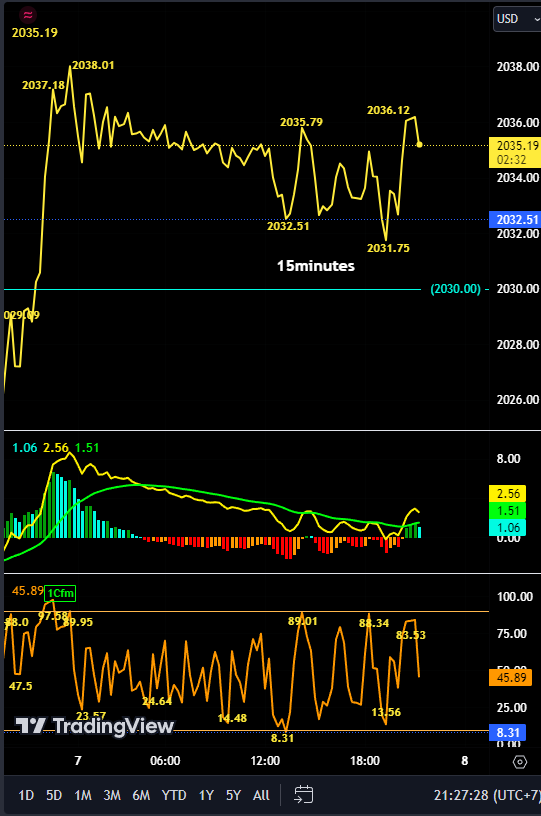Screen dimensions: 541x816
Task: Click the 2032.51 low label on chart
Action: pyautogui.click(x=288, y=226)
